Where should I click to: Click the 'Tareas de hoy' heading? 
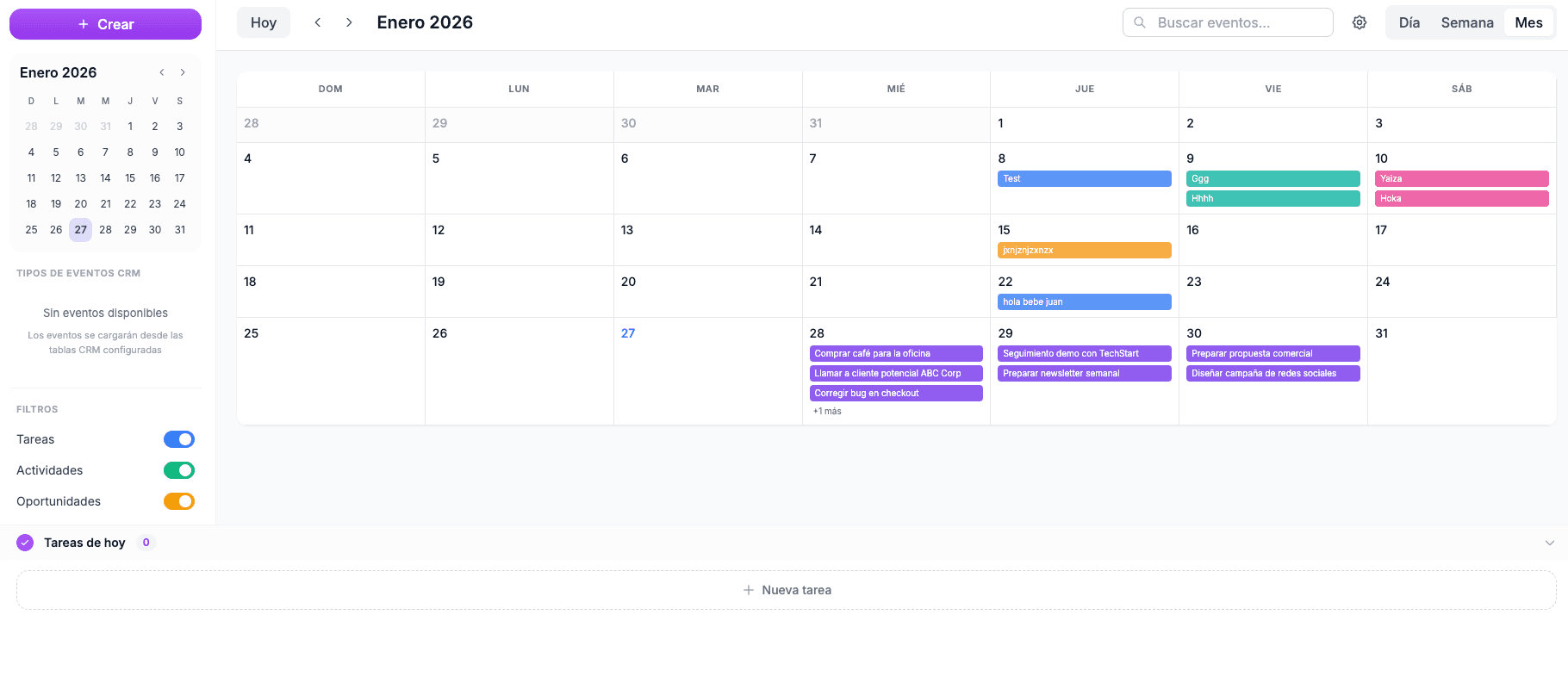click(x=84, y=543)
